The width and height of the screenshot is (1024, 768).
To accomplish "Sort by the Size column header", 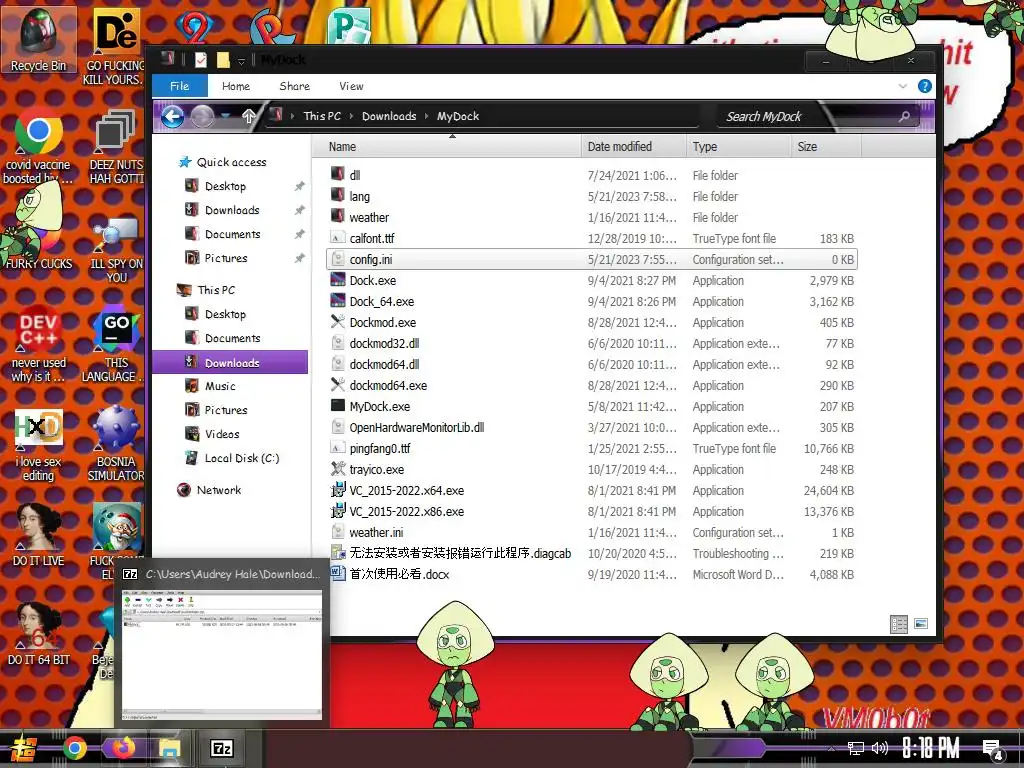I will (x=826, y=146).
